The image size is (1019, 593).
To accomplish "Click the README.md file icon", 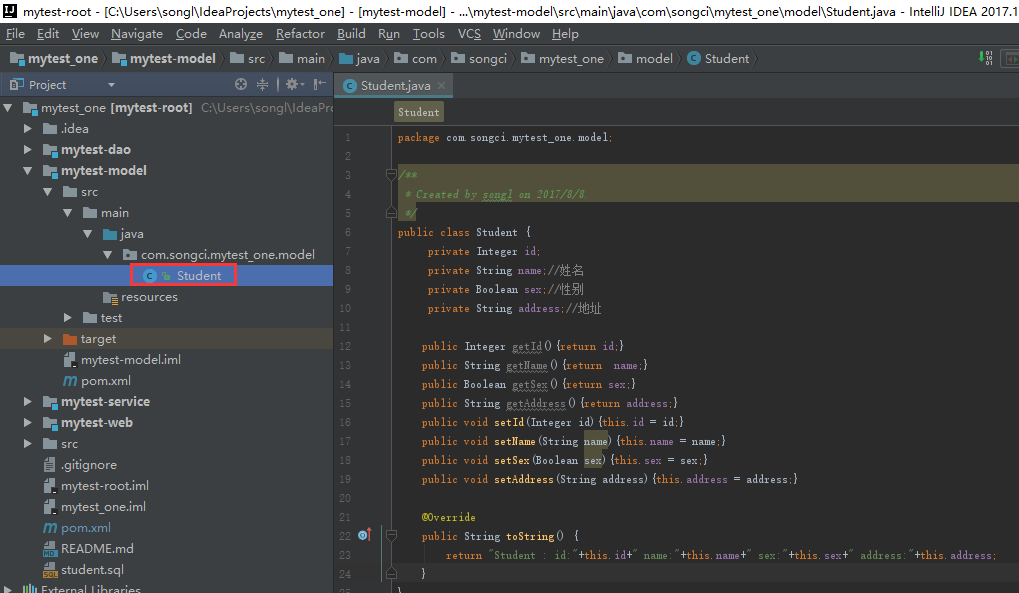I will tap(50, 549).
